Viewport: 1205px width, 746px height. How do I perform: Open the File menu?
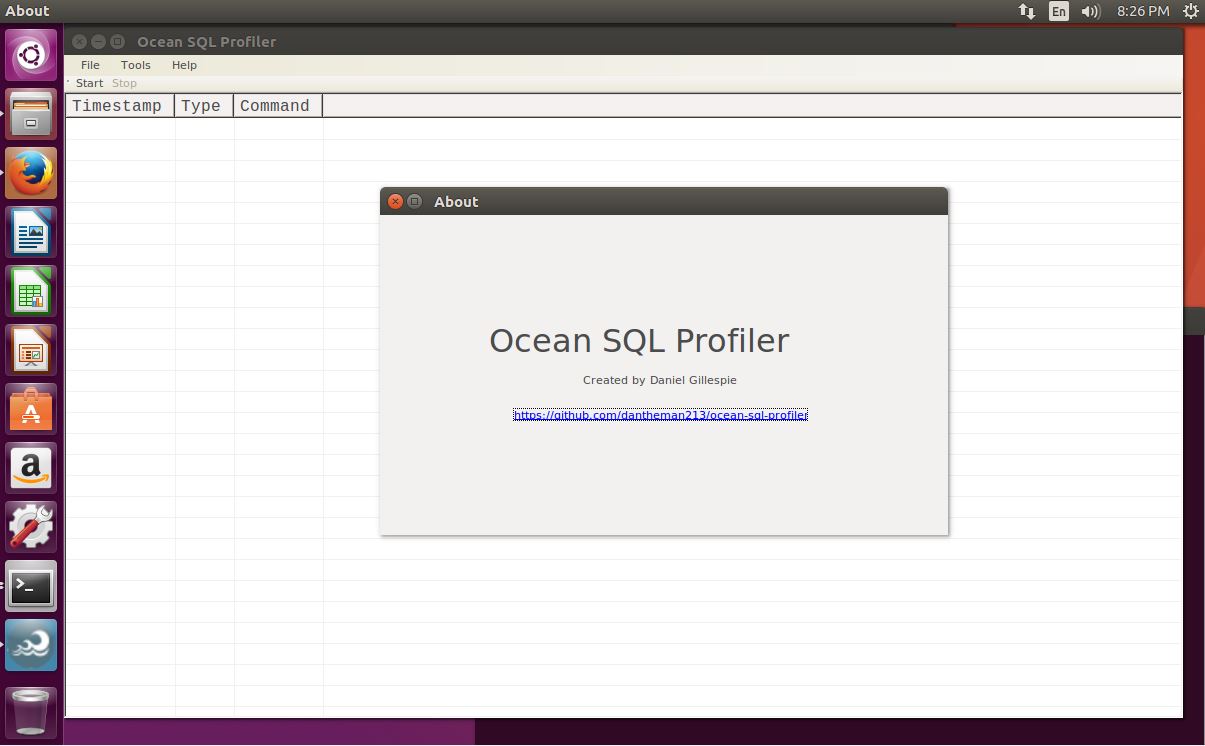point(89,64)
